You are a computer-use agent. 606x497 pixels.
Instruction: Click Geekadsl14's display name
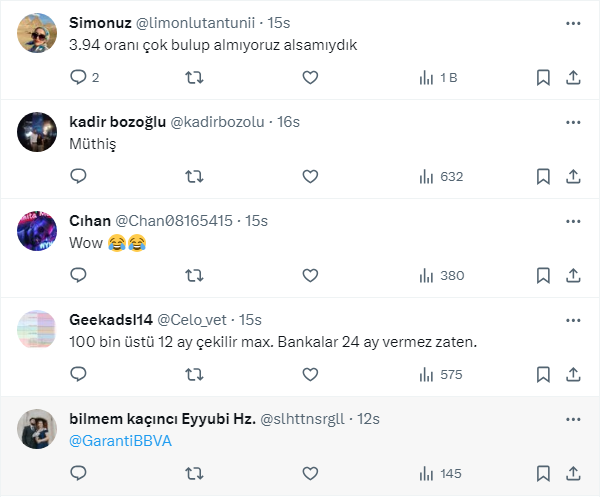click(111, 320)
